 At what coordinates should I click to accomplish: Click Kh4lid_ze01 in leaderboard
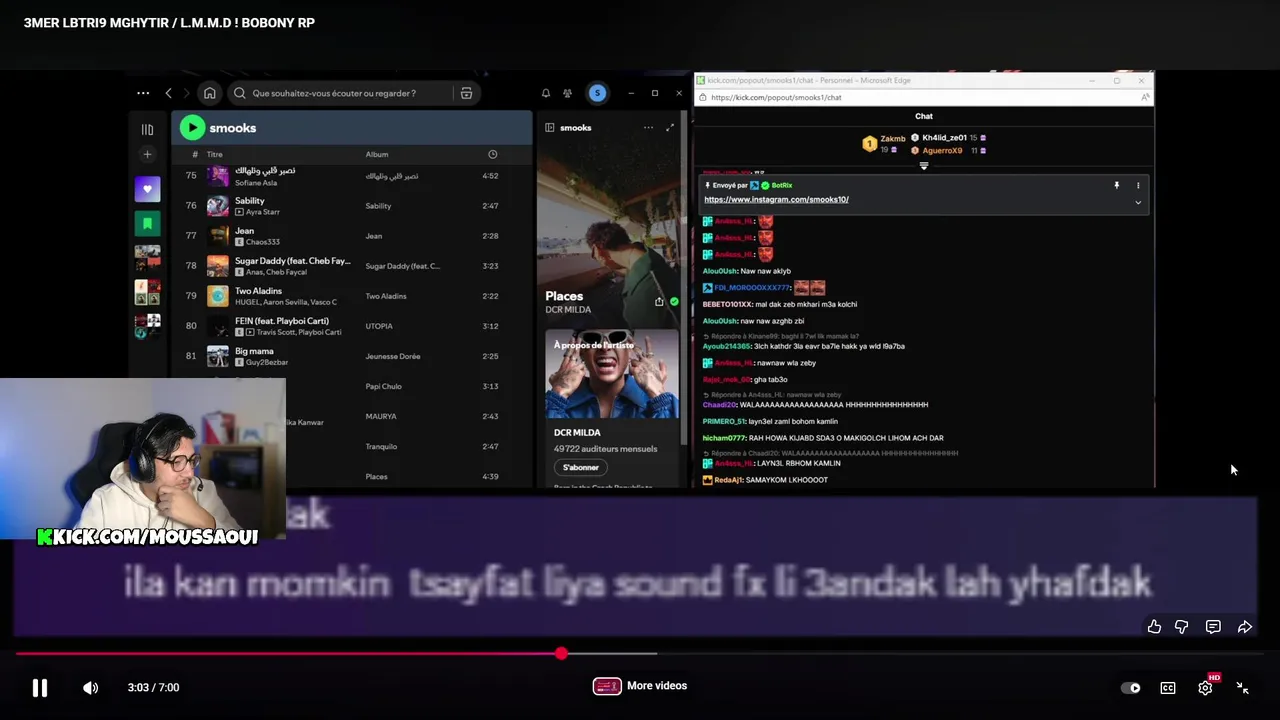click(x=944, y=137)
